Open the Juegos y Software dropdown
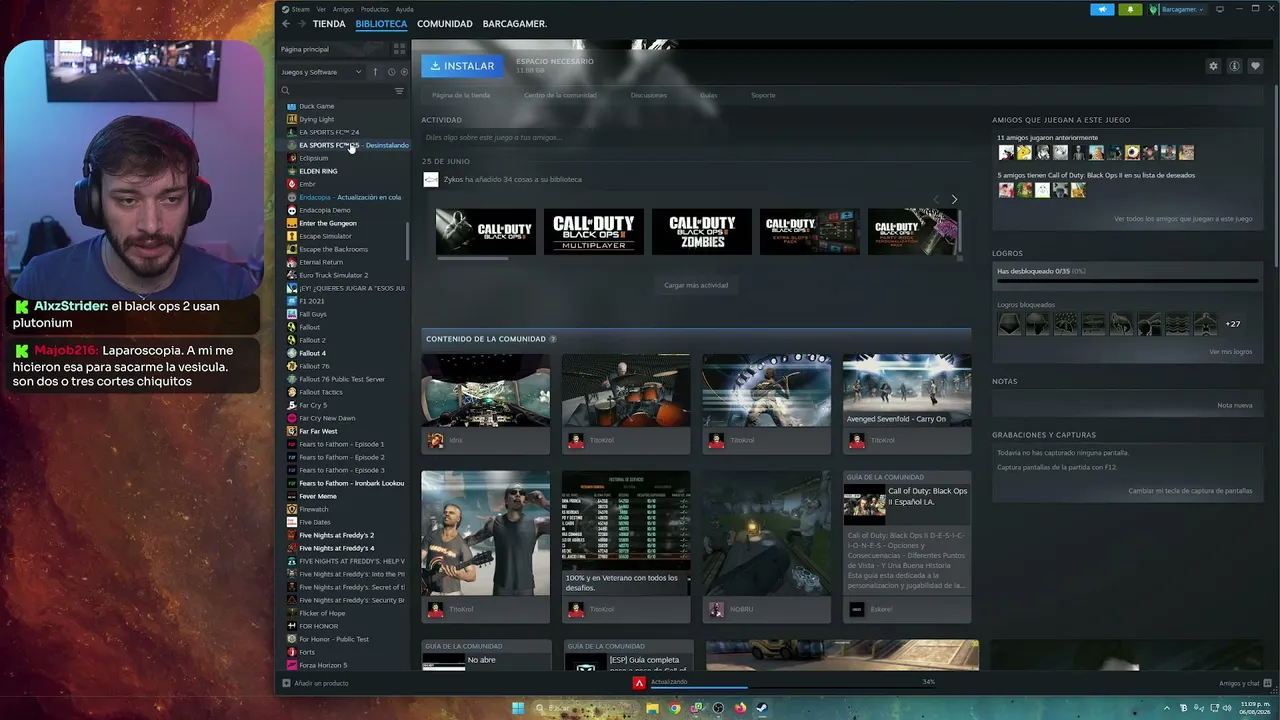The height and width of the screenshot is (720, 1280). click(x=322, y=72)
